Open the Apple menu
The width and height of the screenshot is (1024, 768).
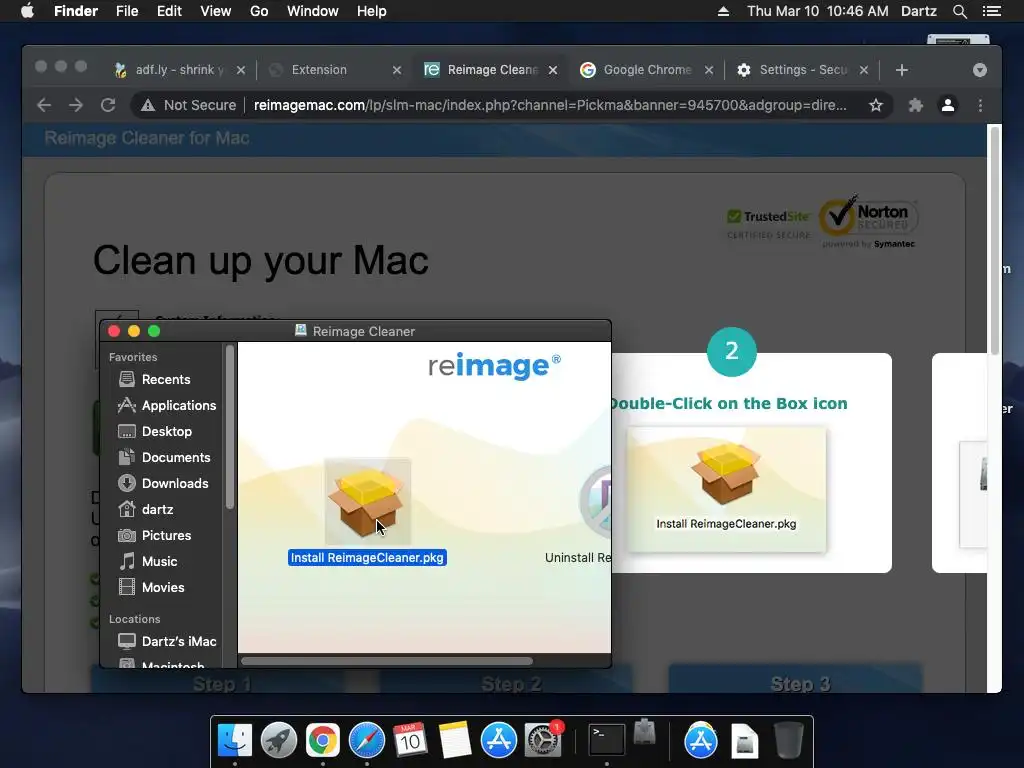point(27,11)
